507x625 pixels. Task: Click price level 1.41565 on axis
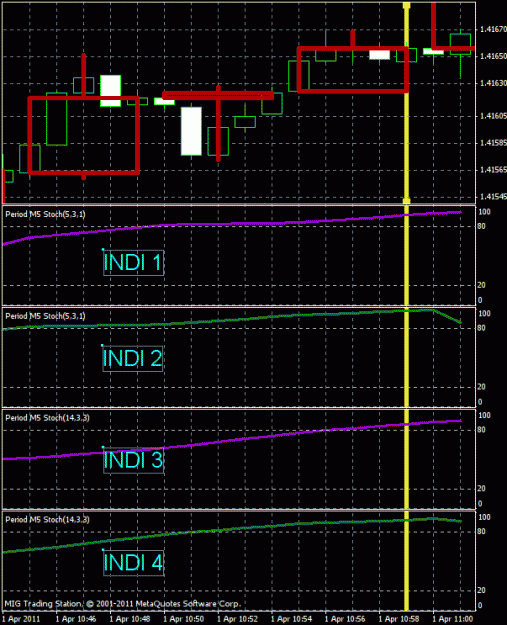[493, 170]
